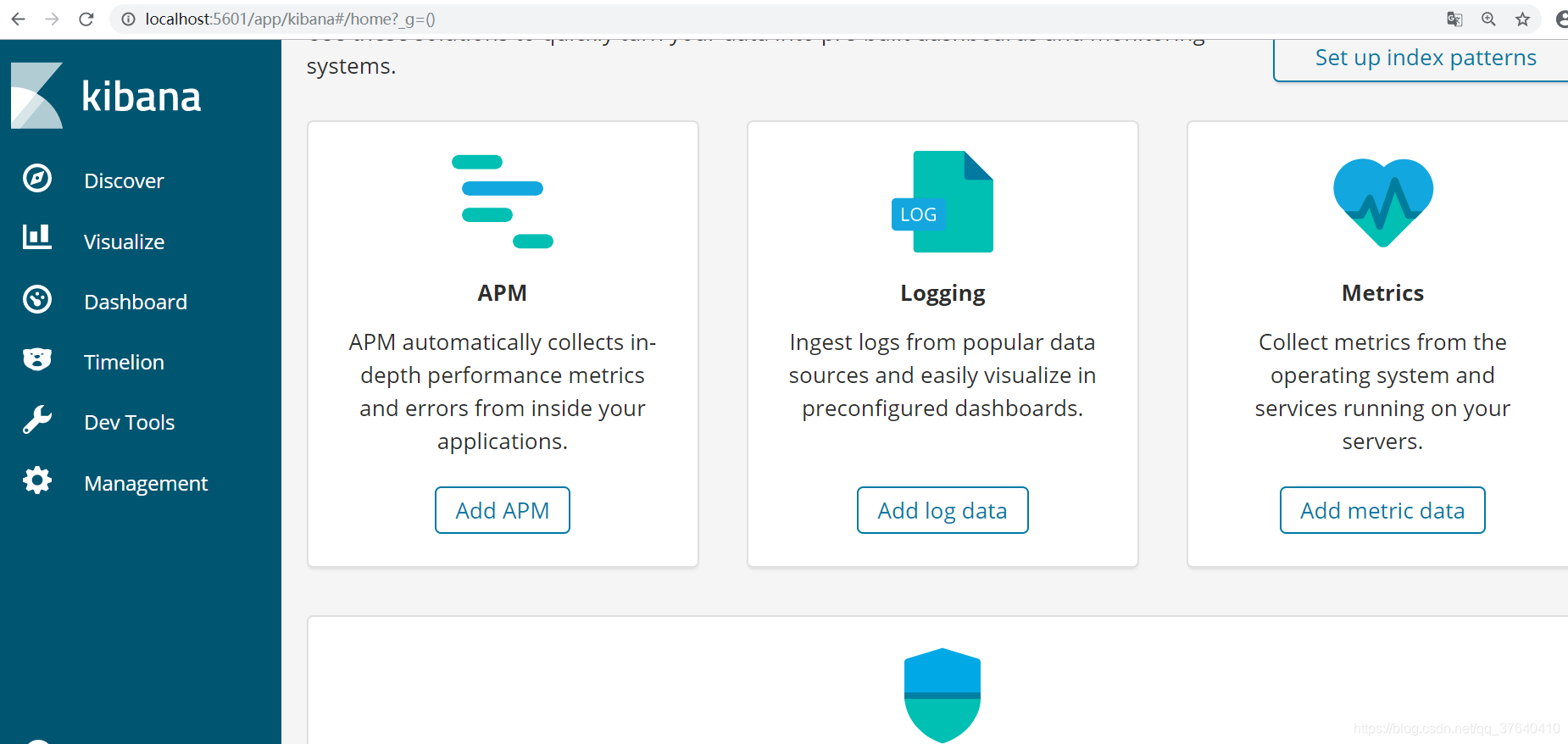Open the Discover compass icon
Image resolution: width=1568 pixels, height=744 pixels.
pos(37,179)
